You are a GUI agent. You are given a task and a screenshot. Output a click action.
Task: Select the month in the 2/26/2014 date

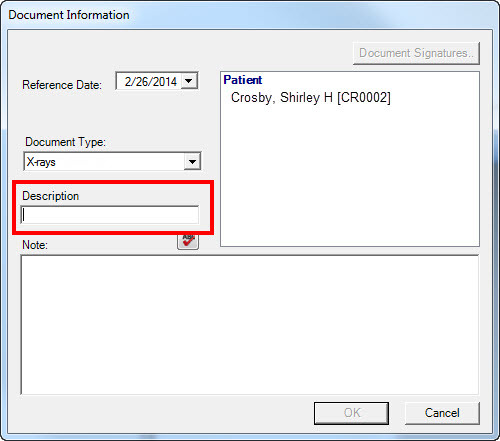pyautogui.click(x=128, y=82)
